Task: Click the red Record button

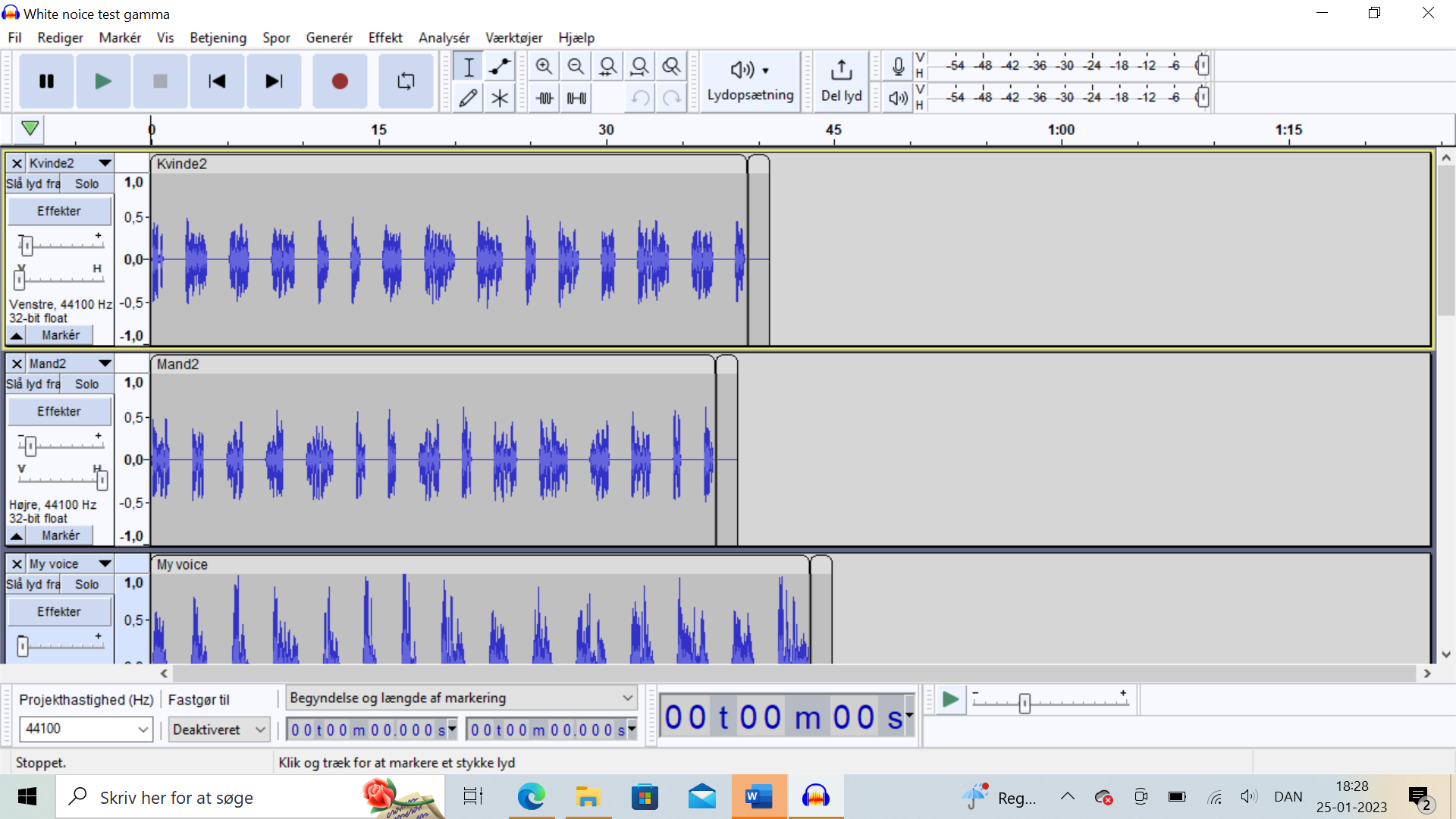Action: coord(340,81)
